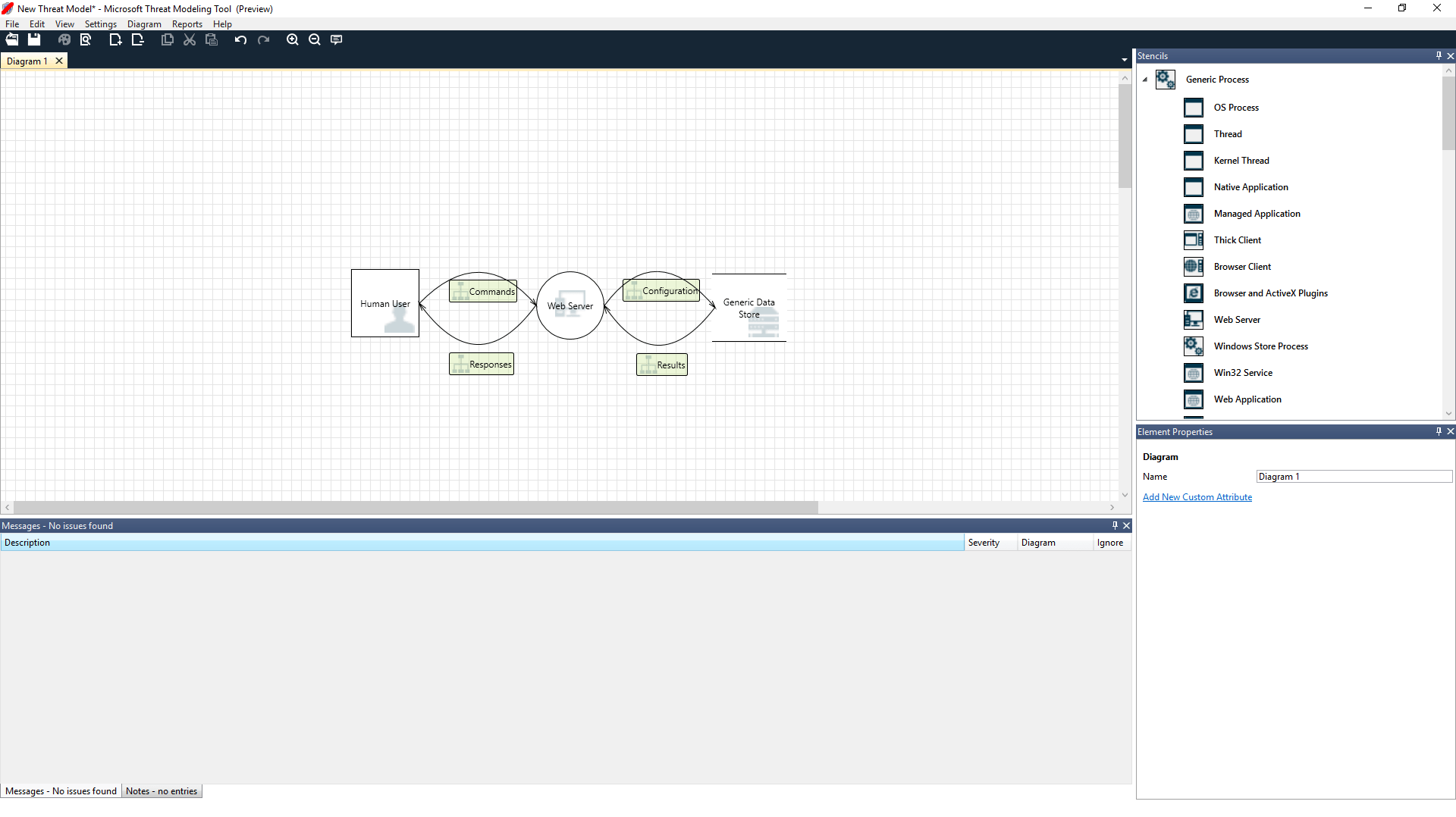Image resolution: width=1456 pixels, height=817 pixels.
Task: Zoom in on the diagram canvas
Action: pyautogui.click(x=293, y=39)
